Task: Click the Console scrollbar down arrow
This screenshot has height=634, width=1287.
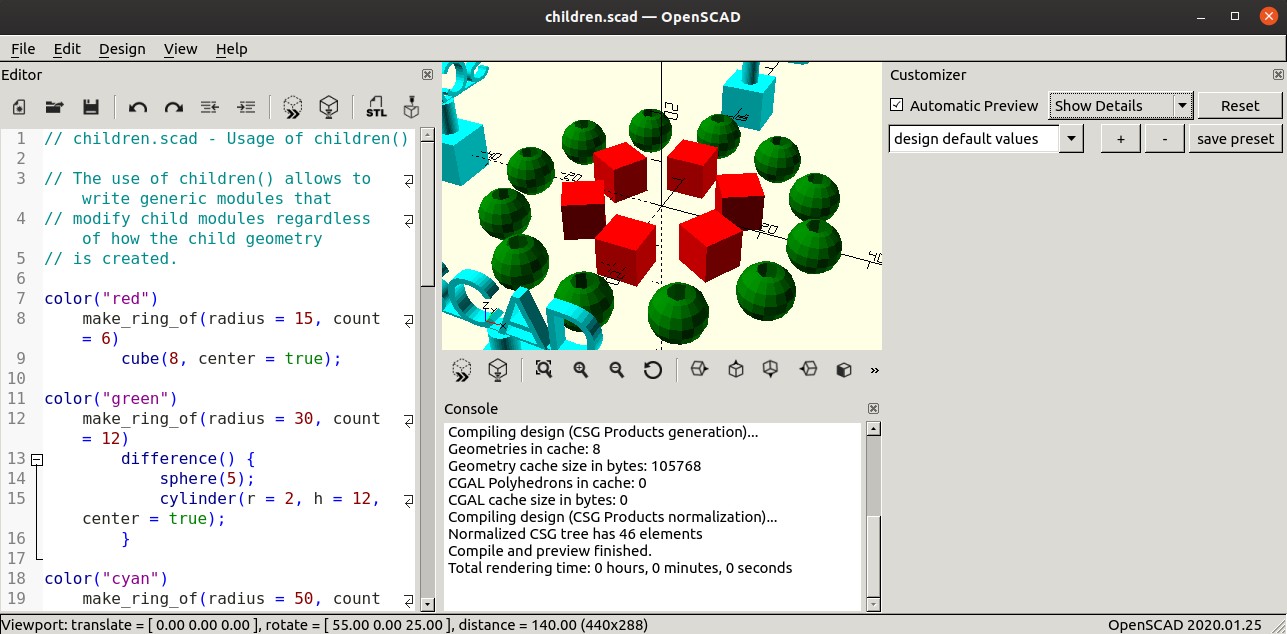Action: pos(873,603)
